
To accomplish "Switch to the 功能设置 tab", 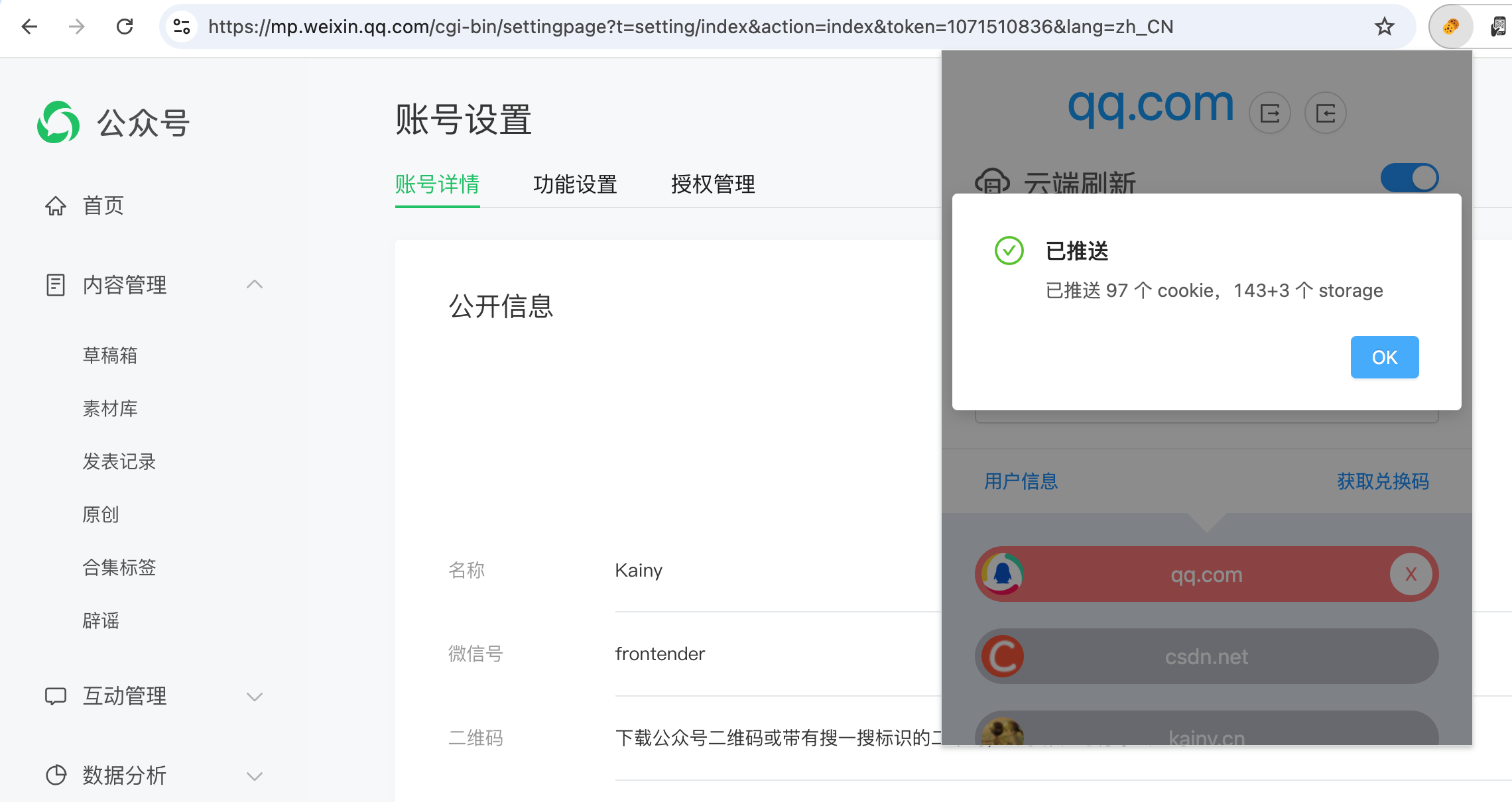I will [x=575, y=185].
